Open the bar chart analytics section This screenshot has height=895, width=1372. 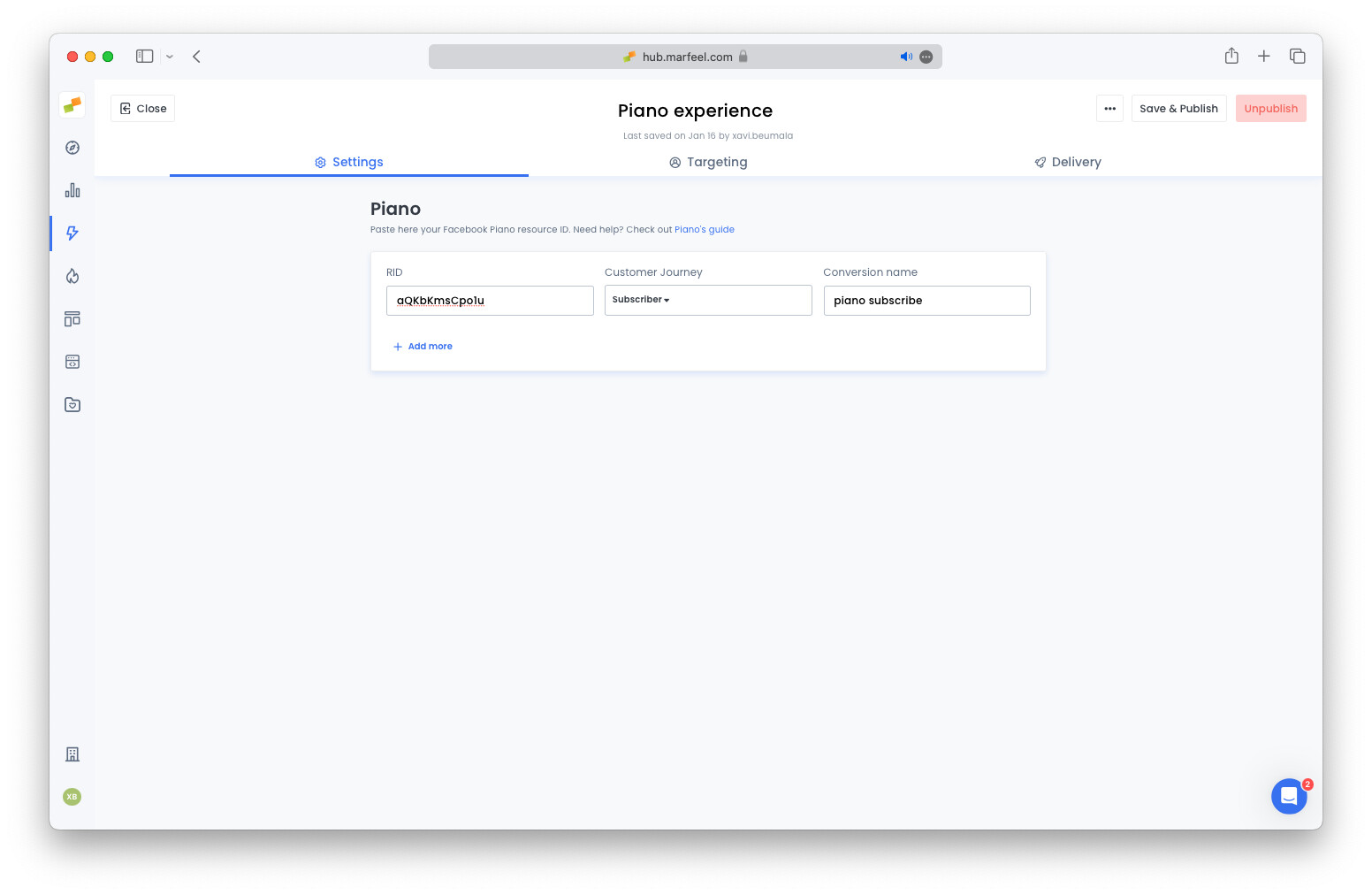point(72,189)
